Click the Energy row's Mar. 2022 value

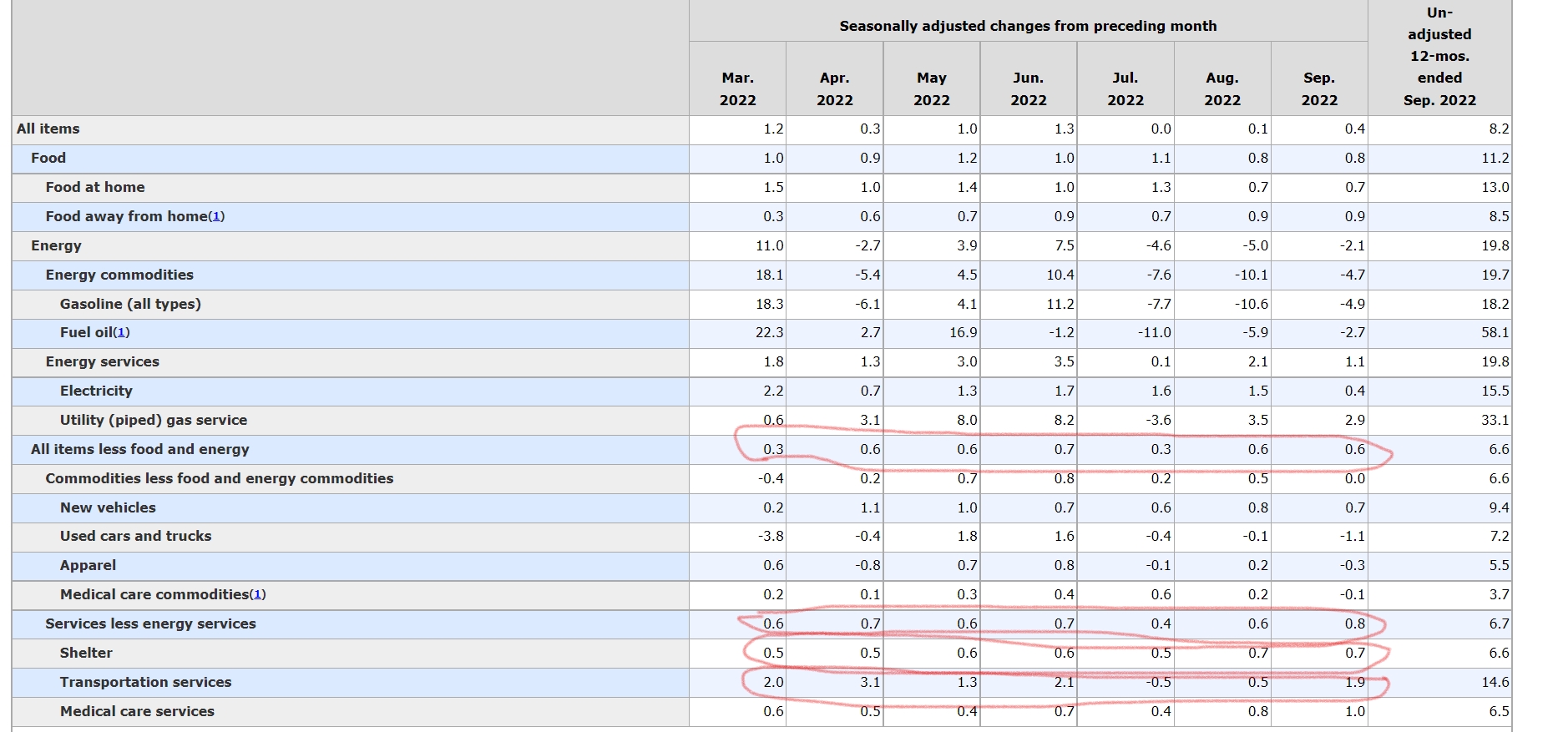[769, 245]
